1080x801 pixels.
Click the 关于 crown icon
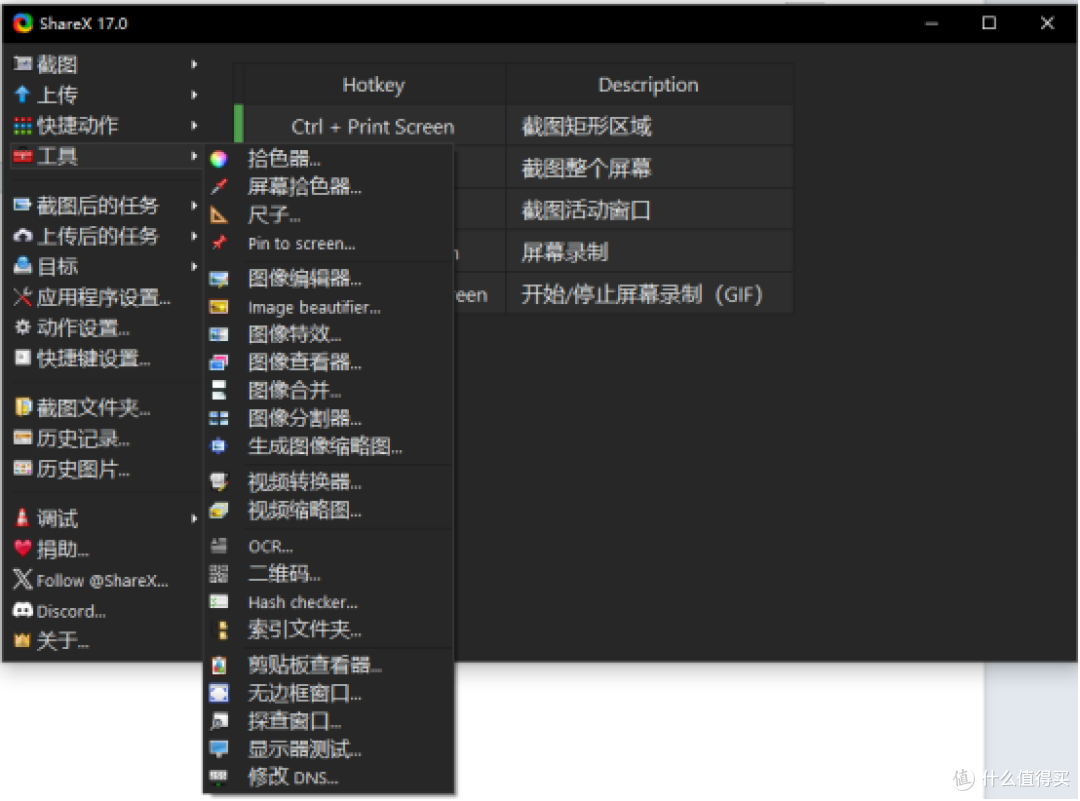[23, 641]
